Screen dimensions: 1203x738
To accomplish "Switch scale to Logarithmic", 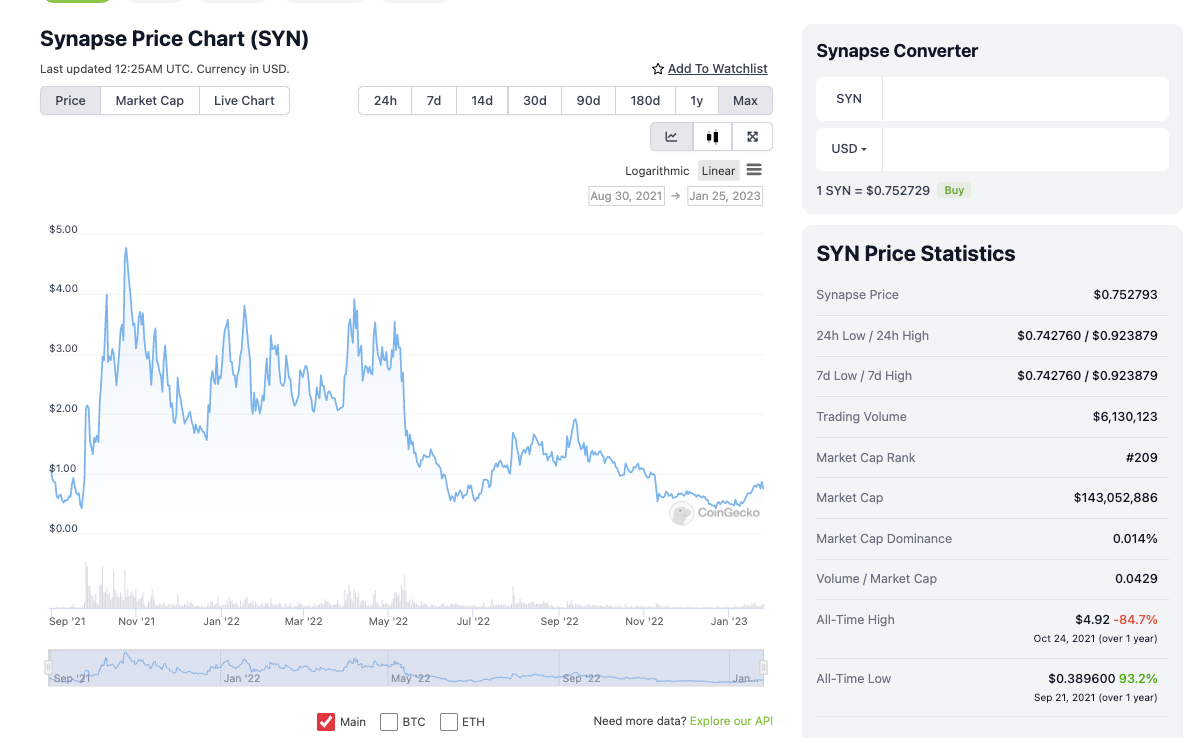I will pyautogui.click(x=657, y=171).
